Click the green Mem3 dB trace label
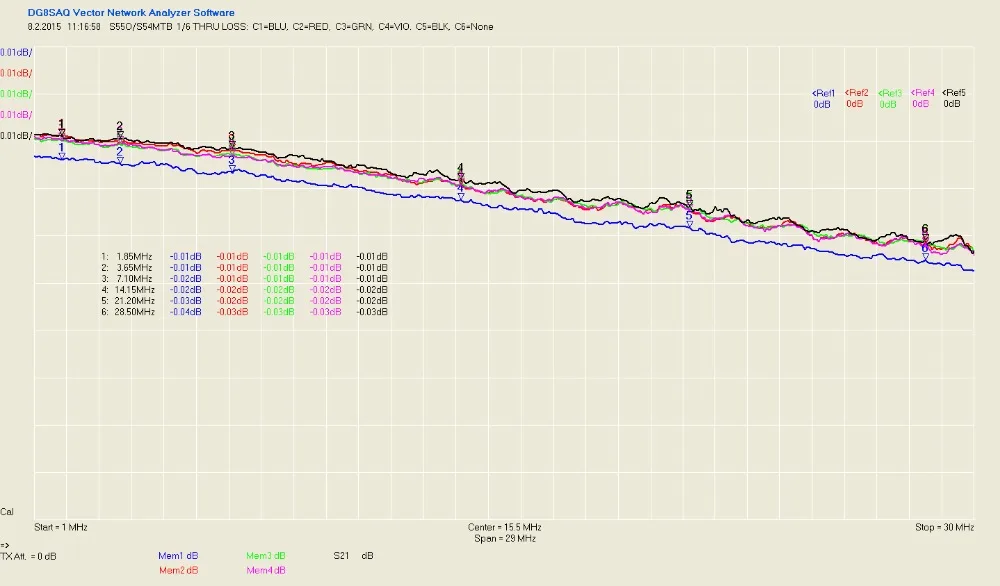The width and height of the screenshot is (1000, 586). click(265, 556)
